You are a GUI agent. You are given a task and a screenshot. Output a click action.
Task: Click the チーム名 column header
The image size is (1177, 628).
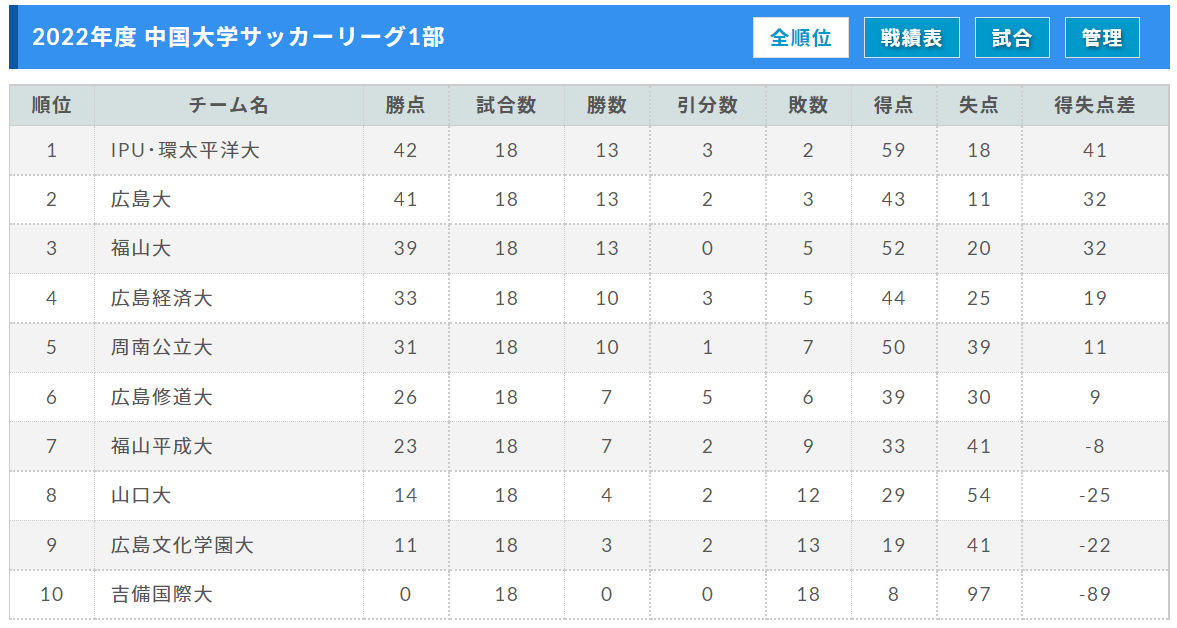229,105
